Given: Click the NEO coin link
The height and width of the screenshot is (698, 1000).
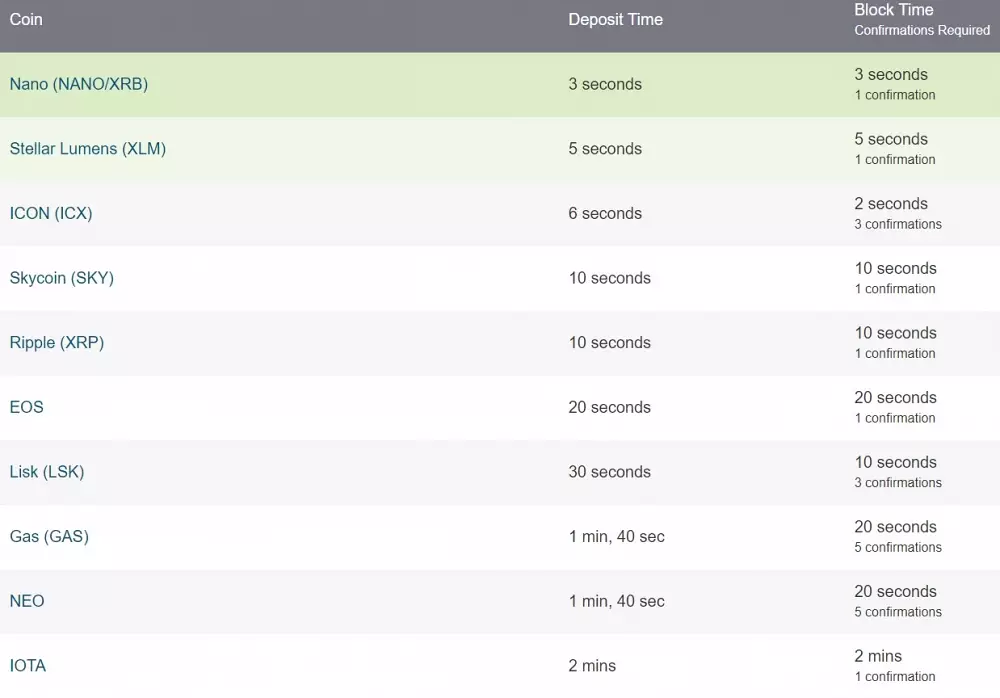Looking at the screenshot, I should [x=27, y=601].
